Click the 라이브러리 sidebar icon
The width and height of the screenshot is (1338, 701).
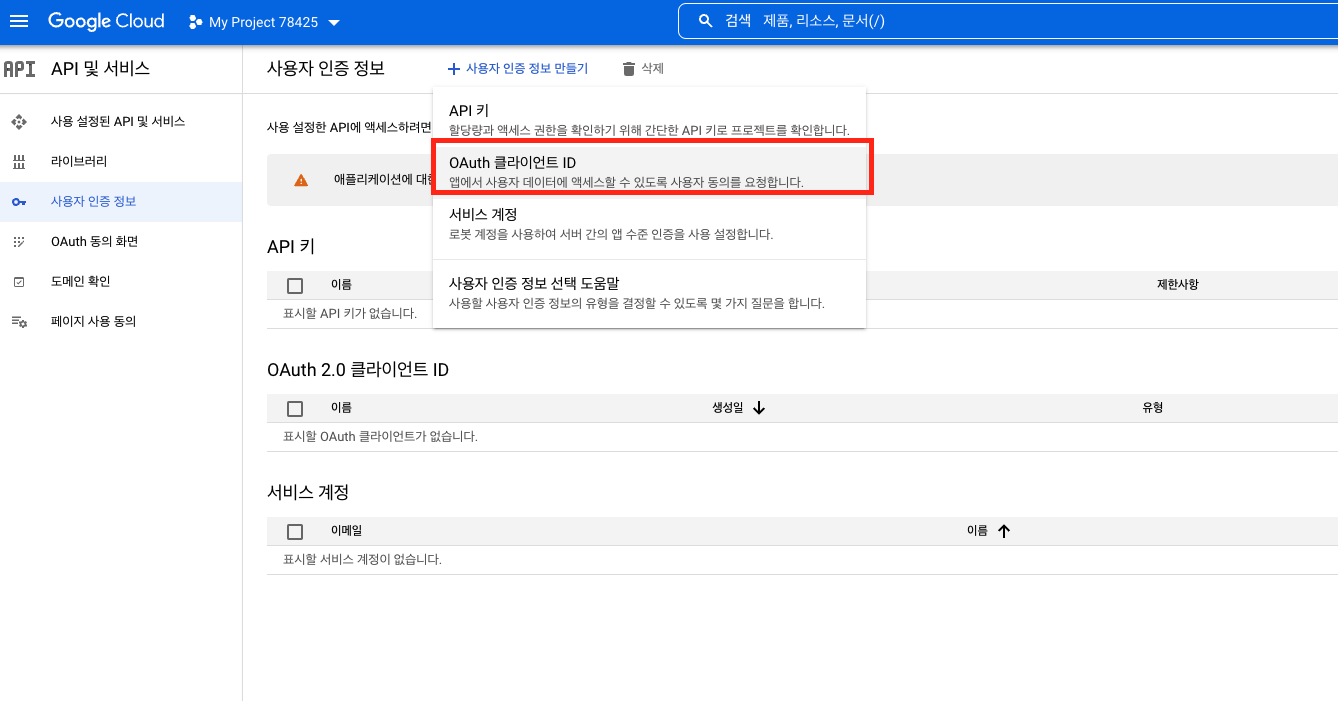pos(19,162)
